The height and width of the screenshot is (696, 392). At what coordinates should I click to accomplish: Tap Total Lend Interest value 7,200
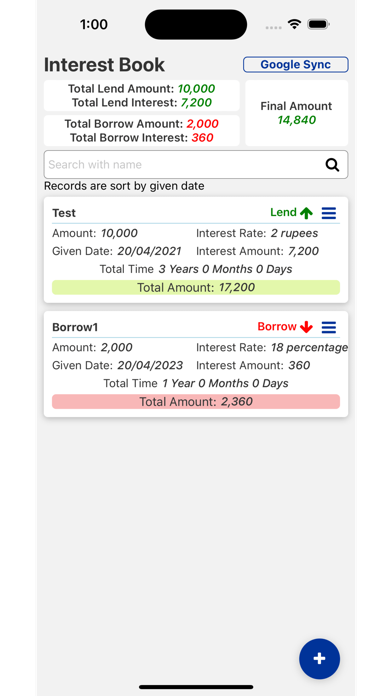click(196, 103)
